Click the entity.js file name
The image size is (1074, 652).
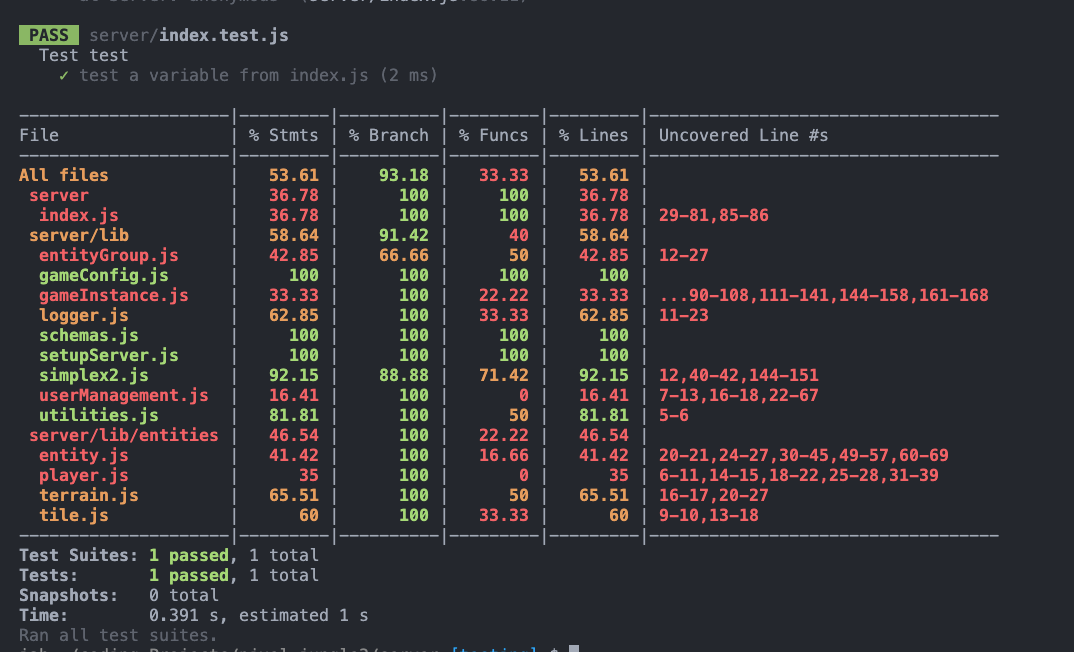[84, 455]
